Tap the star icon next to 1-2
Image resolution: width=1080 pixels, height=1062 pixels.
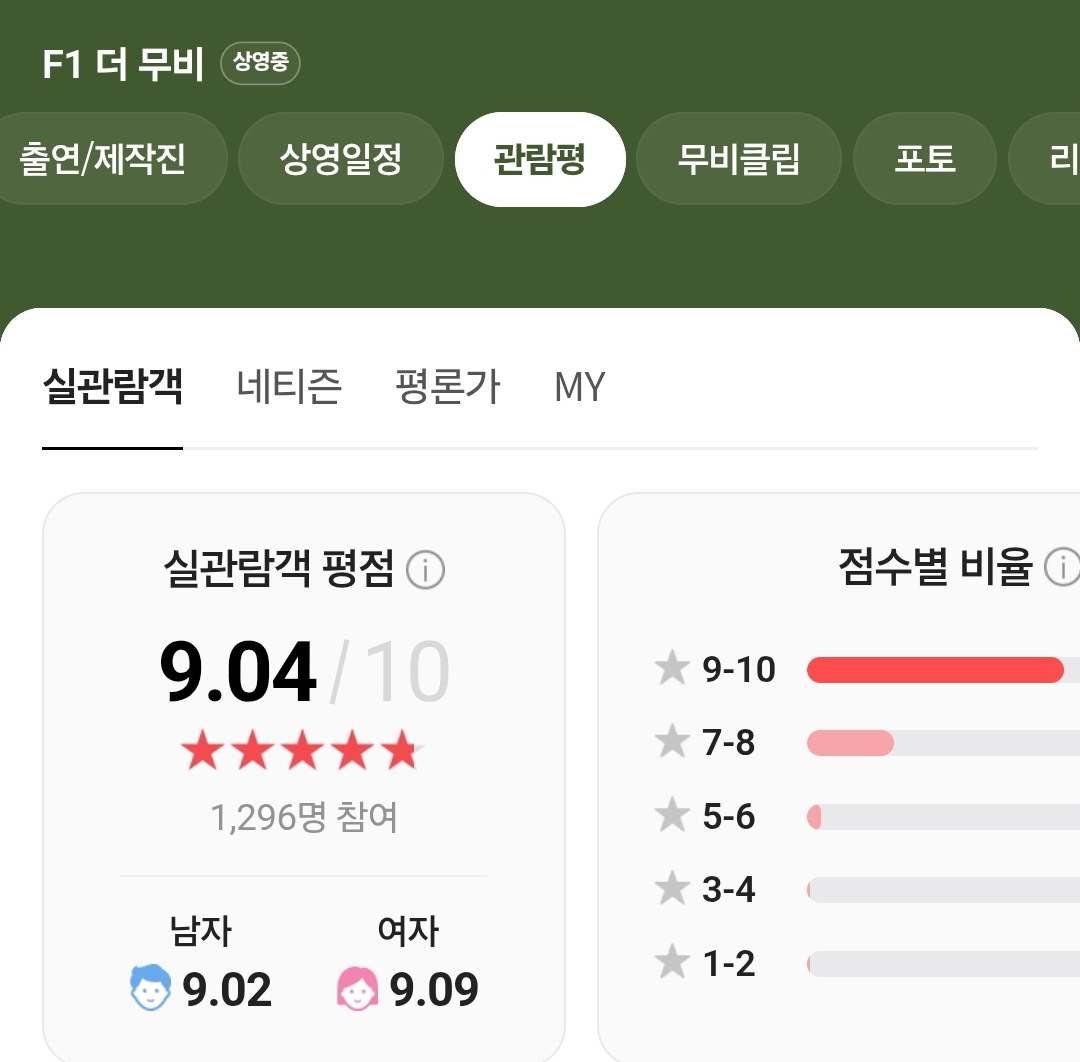pyautogui.click(x=672, y=961)
